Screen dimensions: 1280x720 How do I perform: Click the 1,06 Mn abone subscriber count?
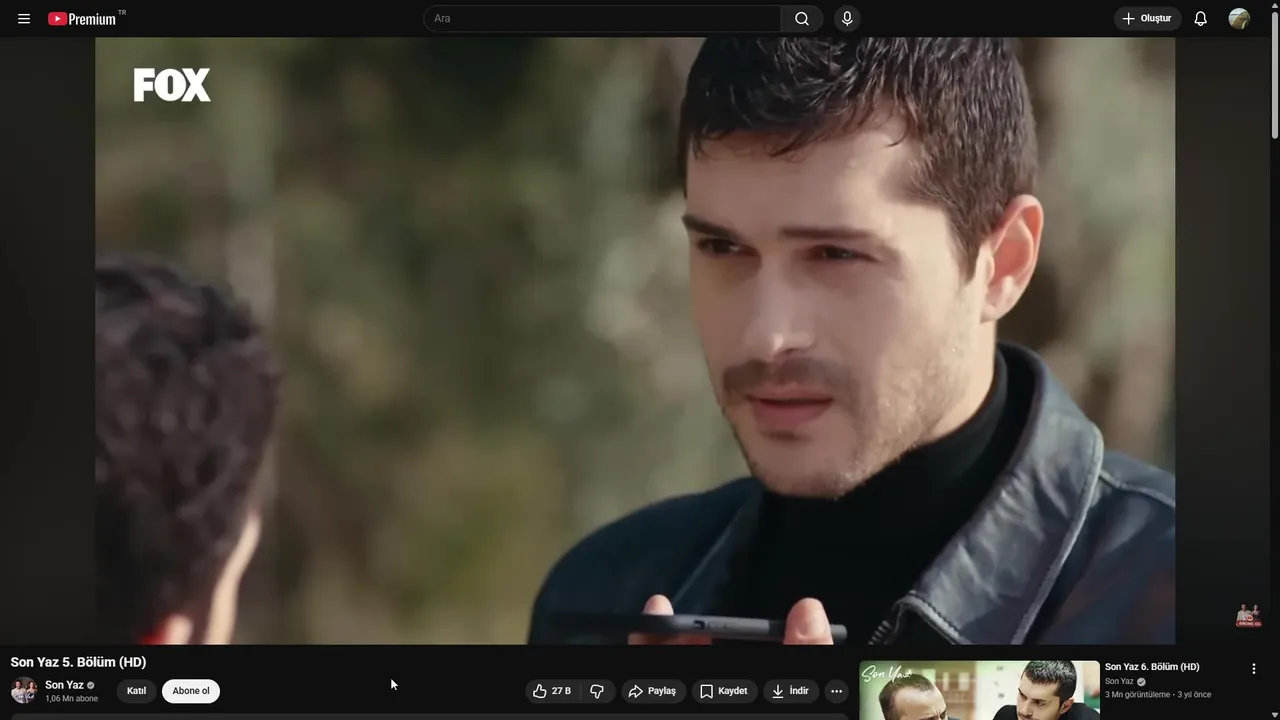(71, 699)
